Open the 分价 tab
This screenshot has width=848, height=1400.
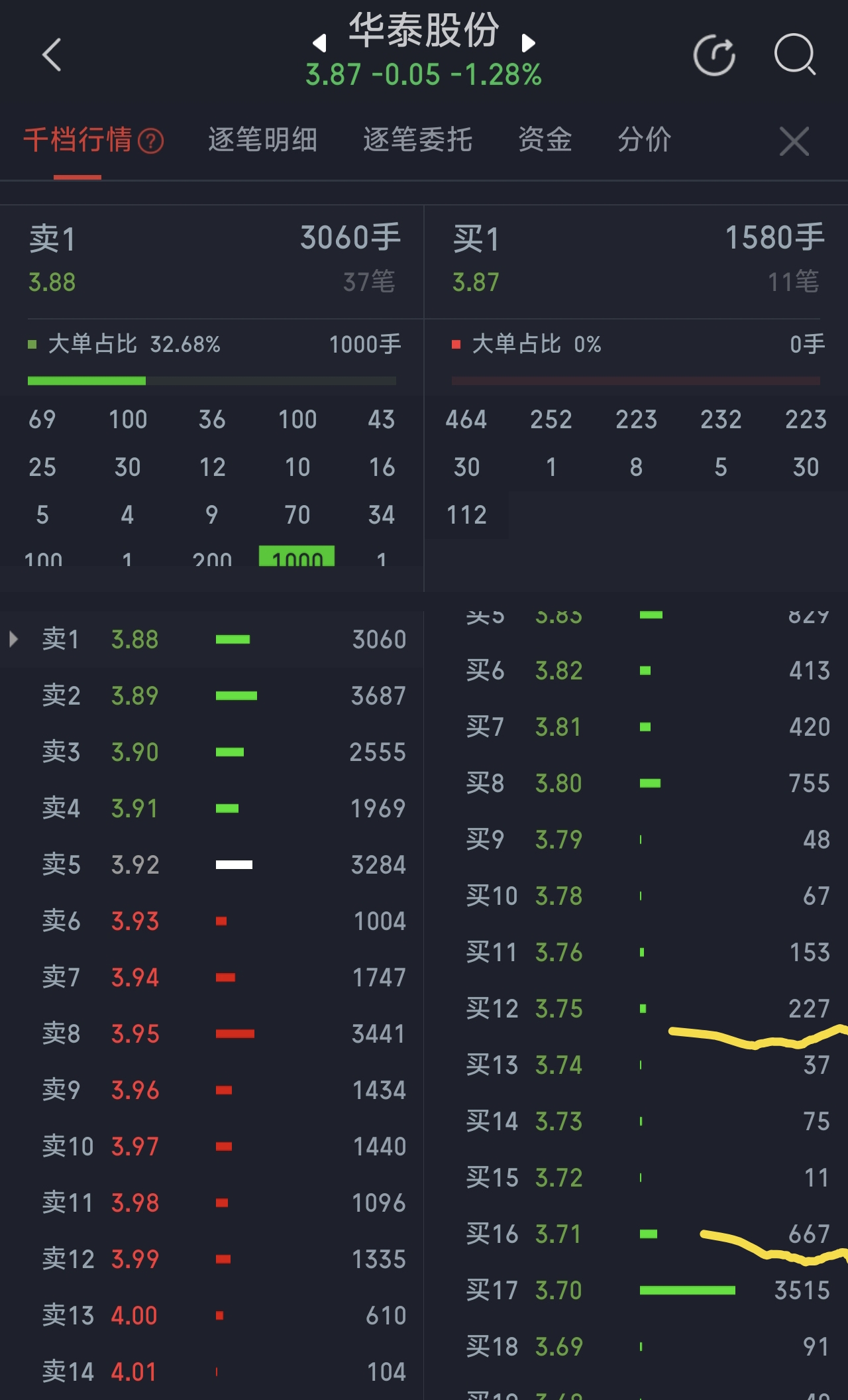644,140
